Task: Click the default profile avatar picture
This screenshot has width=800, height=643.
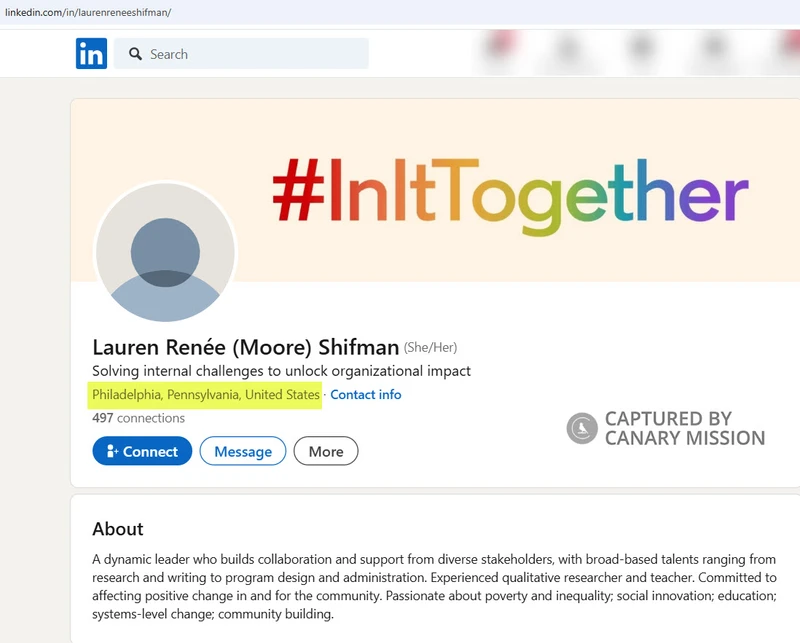Action: (x=165, y=252)
